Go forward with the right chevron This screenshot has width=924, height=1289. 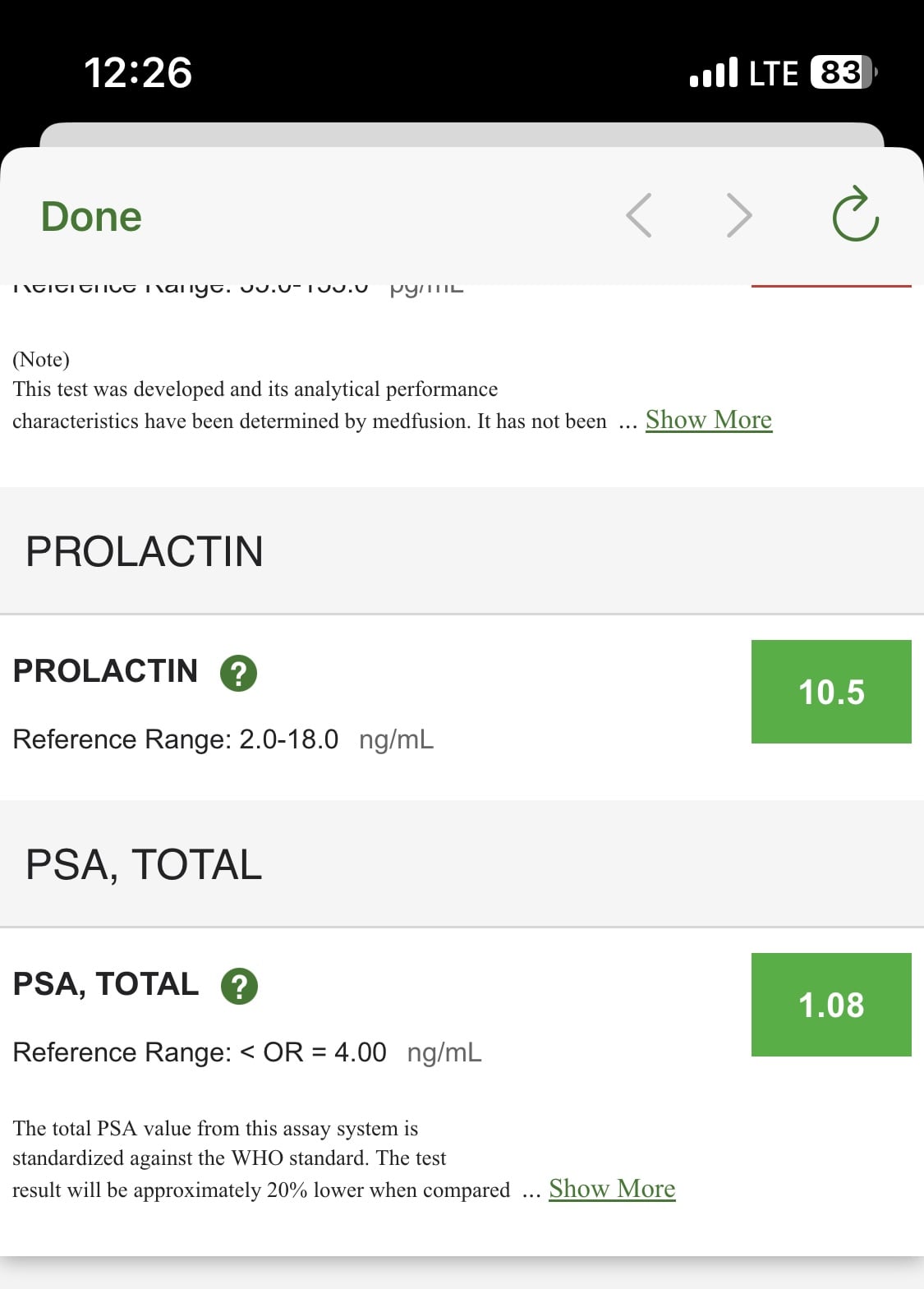coord(739,215)
